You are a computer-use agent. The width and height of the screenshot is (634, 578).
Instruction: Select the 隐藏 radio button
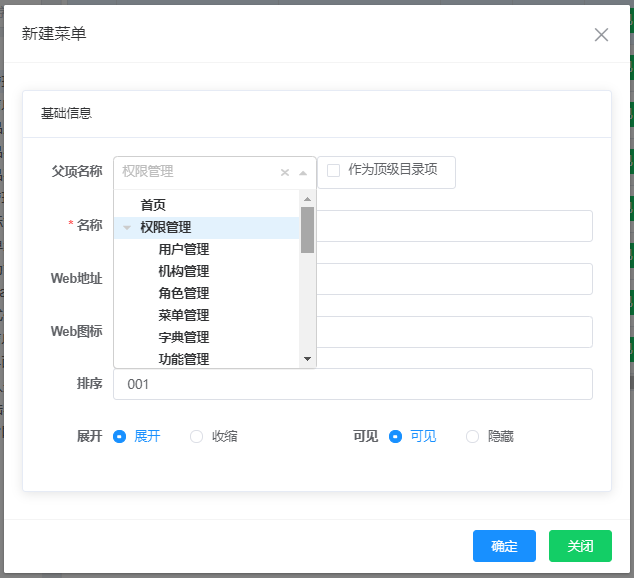tap(472, 437)
